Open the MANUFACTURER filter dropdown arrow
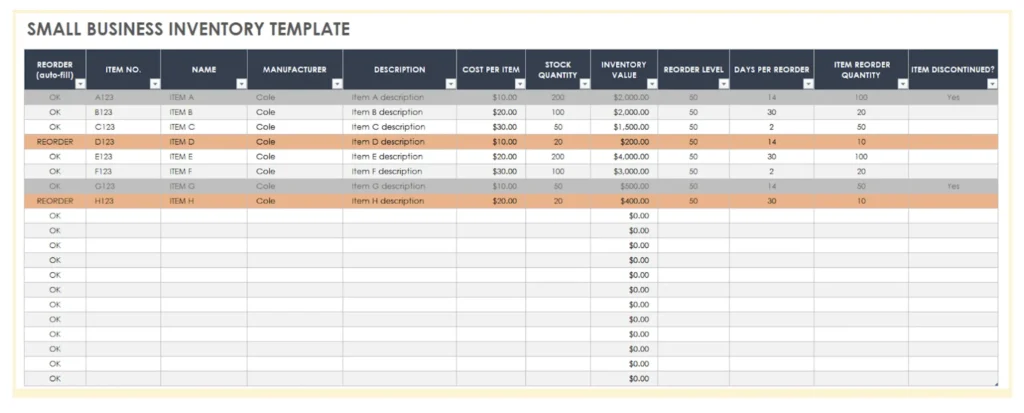The width and height of the screenshot is (1024, 413). (x=336, y=84)
